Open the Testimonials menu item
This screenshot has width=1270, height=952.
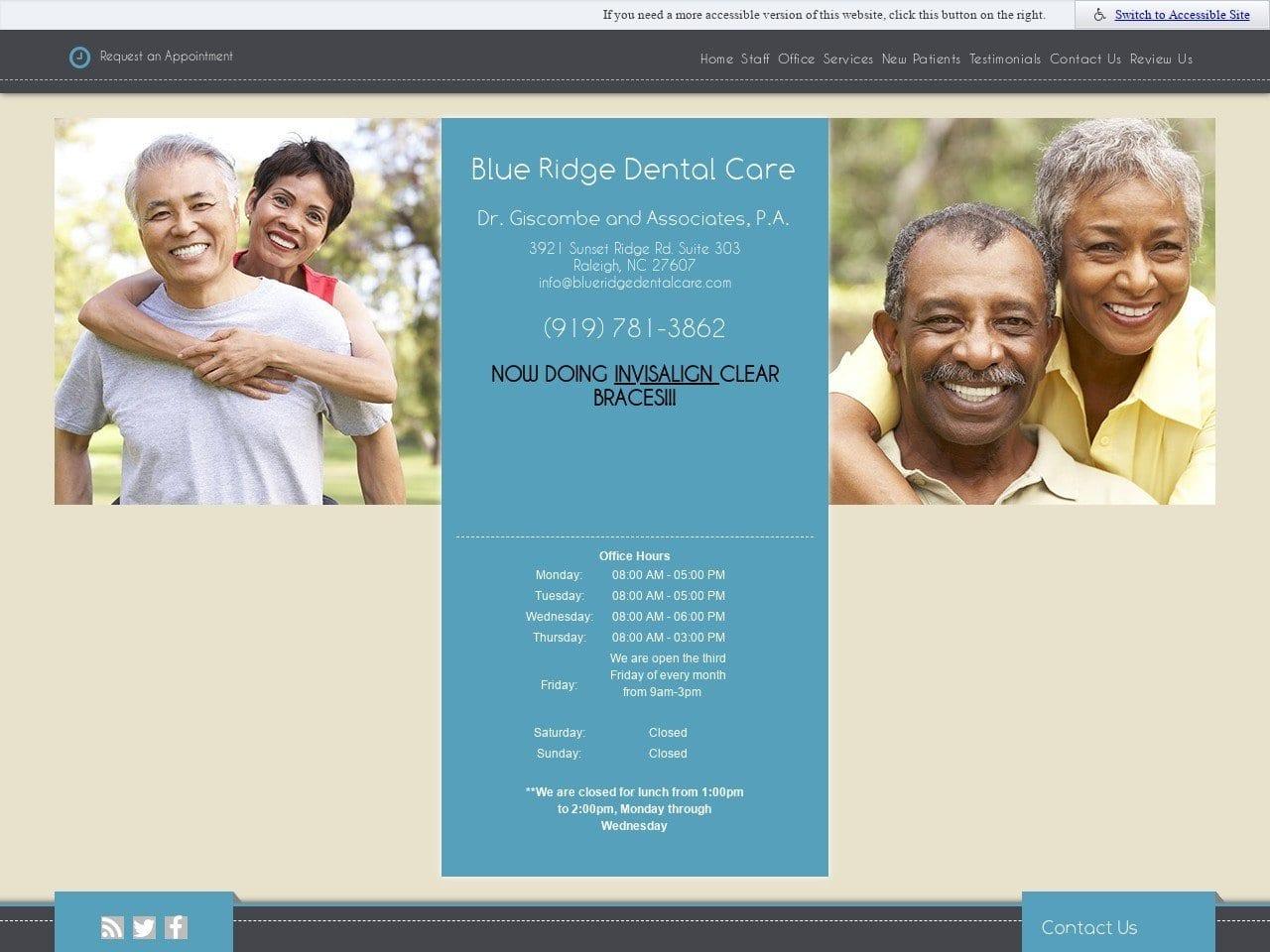pyautogui.click(x=1005, y=59)
